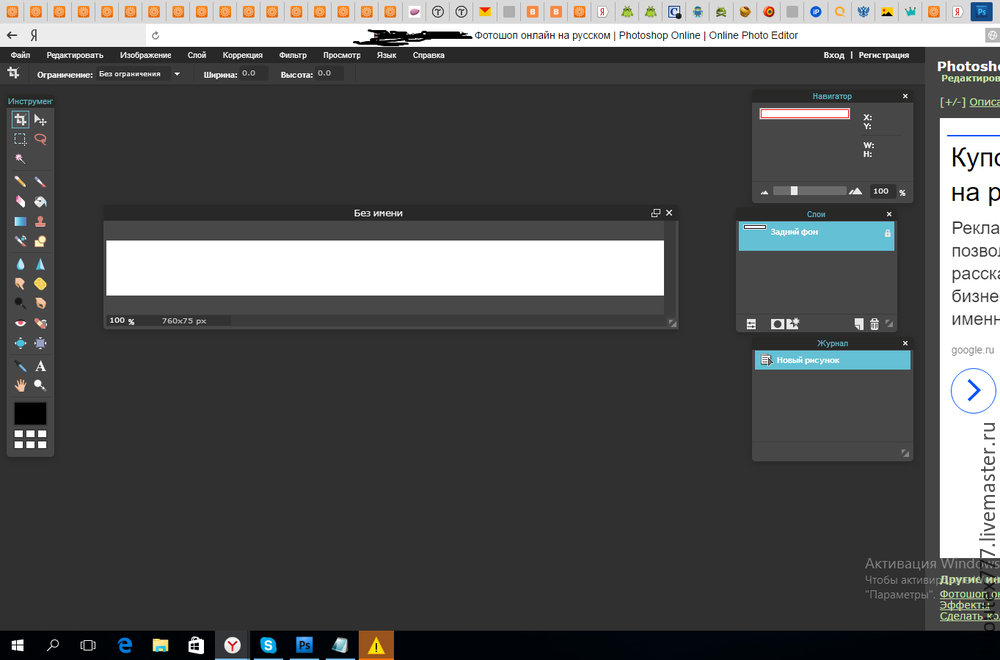This screenshot has width=1000, height=660.
Task: Select the Brush tool
Action: (x=40, y=182)
